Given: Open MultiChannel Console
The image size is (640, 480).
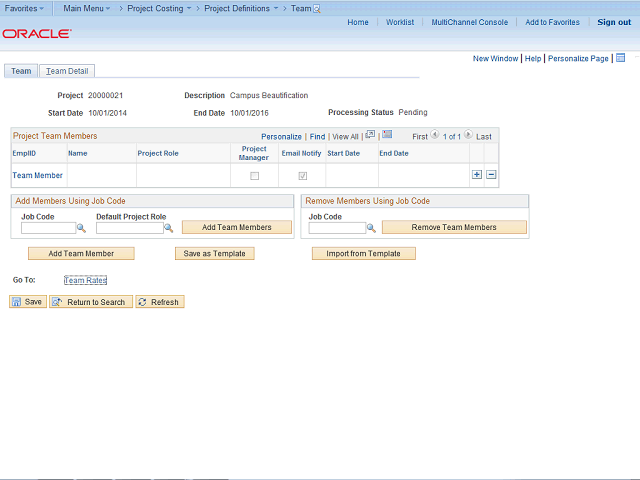Looking at the screenshot, I should (469, 22).
